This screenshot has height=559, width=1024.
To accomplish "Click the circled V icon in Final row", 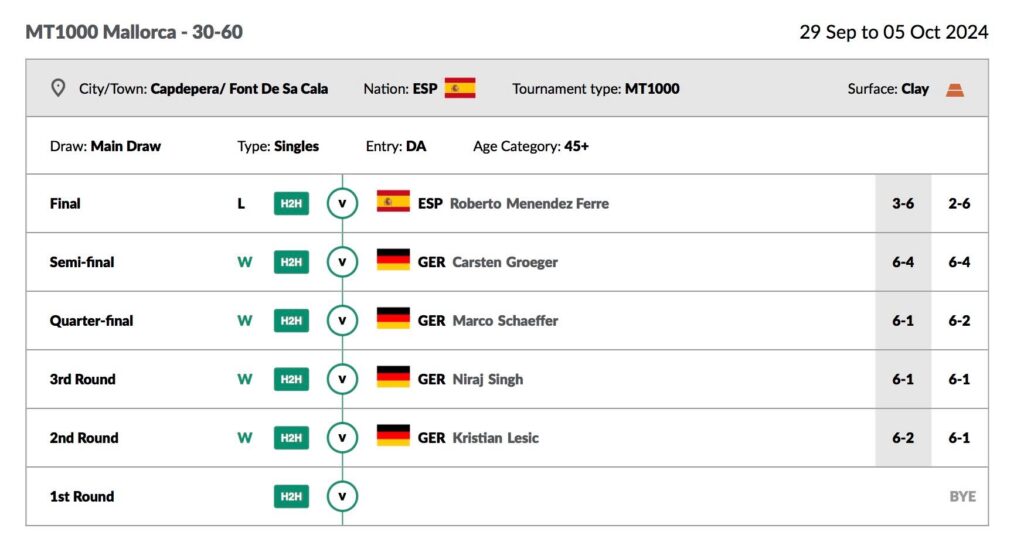I will pos(342,204).
